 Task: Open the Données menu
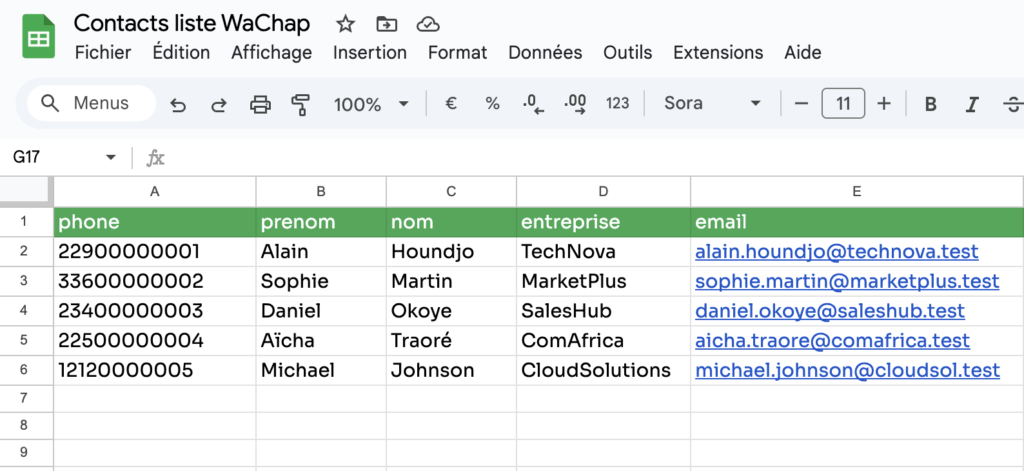[x=545, y=53]
